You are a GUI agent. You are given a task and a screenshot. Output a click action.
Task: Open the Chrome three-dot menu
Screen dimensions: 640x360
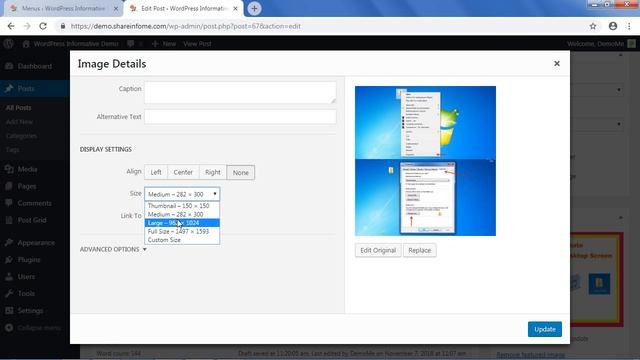coord(629,26)
